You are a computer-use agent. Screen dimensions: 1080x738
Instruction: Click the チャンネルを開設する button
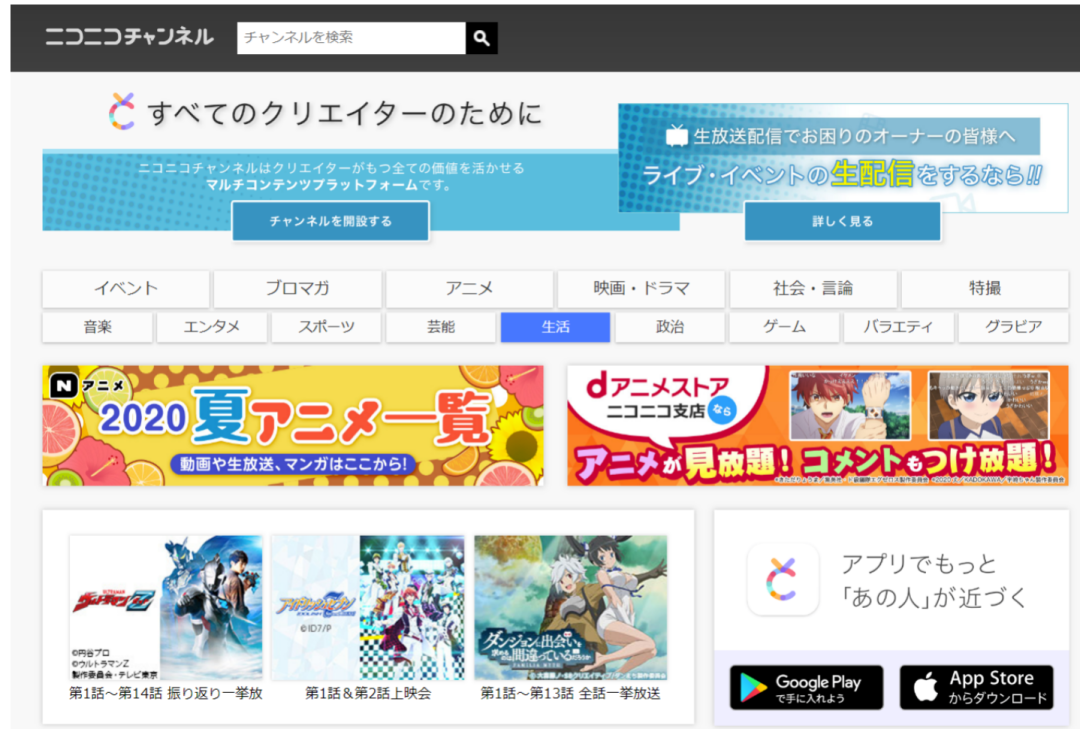pos(331,222)
